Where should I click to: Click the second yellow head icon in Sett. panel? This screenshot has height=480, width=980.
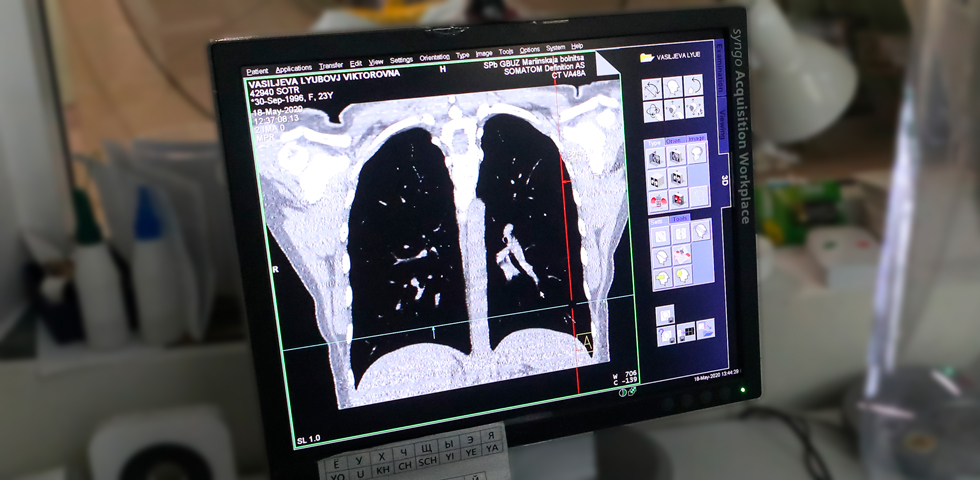683,276
